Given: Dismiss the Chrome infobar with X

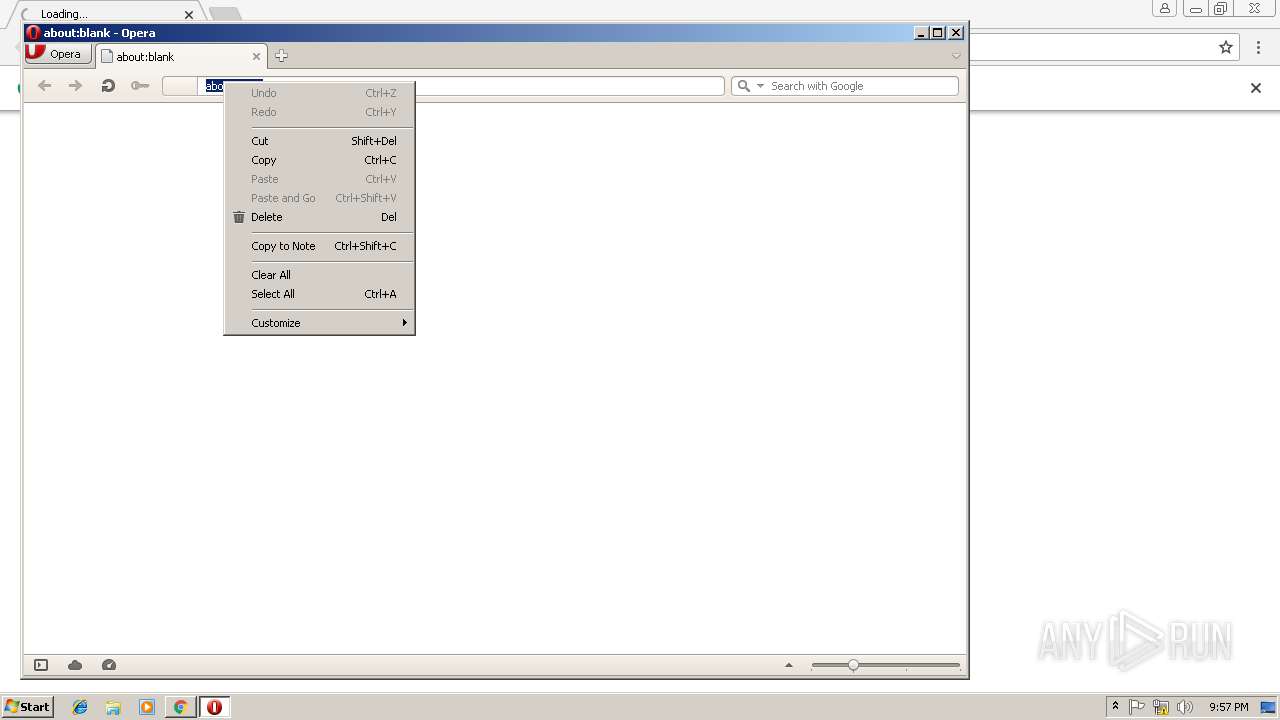Looking at the screenshot, I should [1256, 88].
